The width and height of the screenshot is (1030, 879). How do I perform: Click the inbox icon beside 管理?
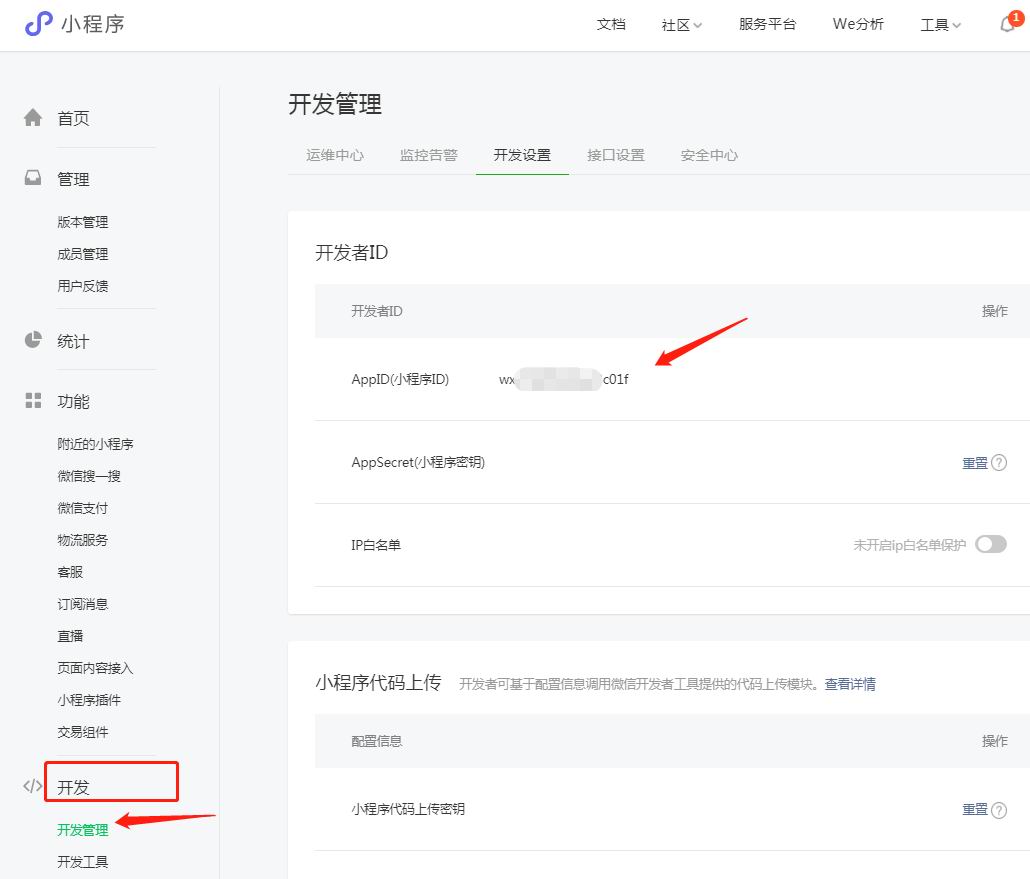pos(33,178)
